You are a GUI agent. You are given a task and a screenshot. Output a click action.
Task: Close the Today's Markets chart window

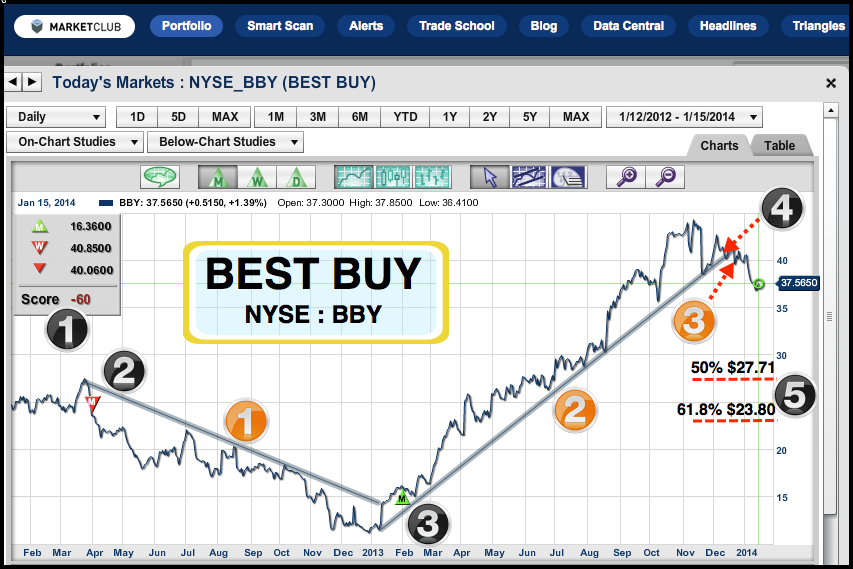tap(831, 83)
